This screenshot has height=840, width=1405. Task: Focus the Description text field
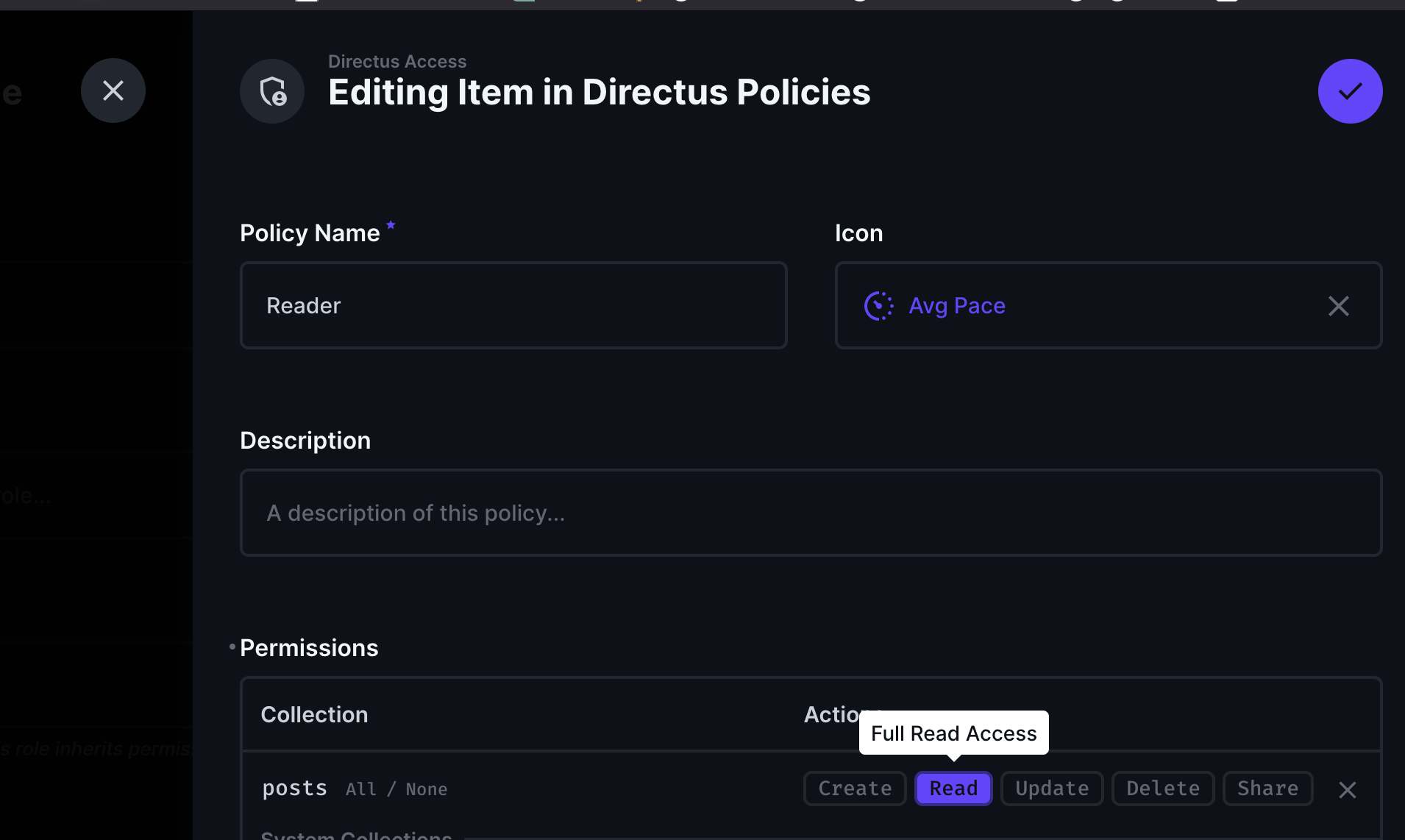(x=811, y=513)
